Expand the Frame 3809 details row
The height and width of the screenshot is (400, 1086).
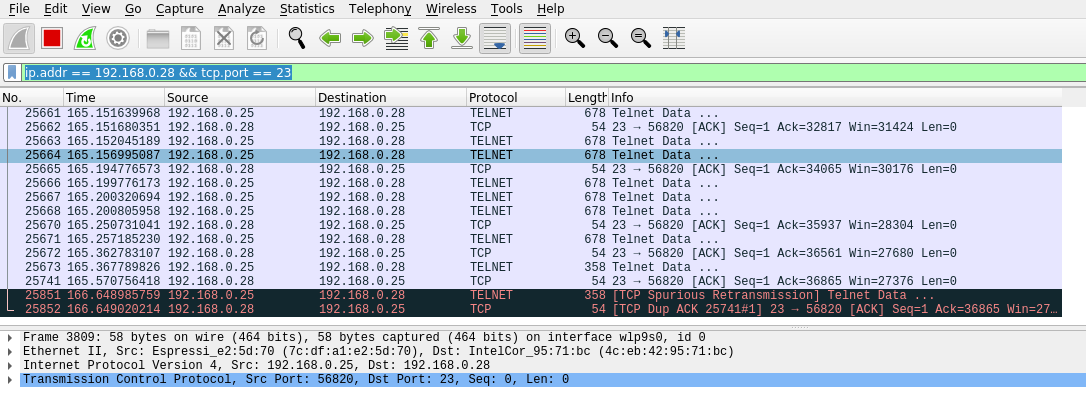tap(10, 338)
